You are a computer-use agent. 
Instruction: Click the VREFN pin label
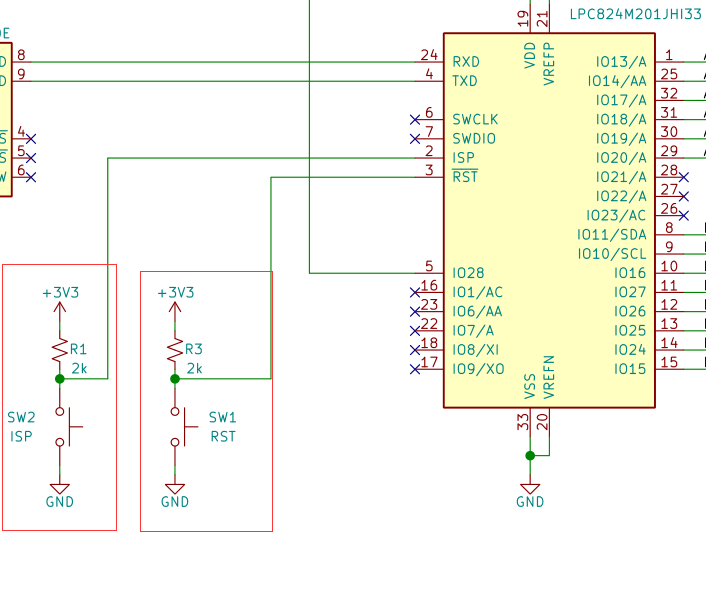click(548, 377)
